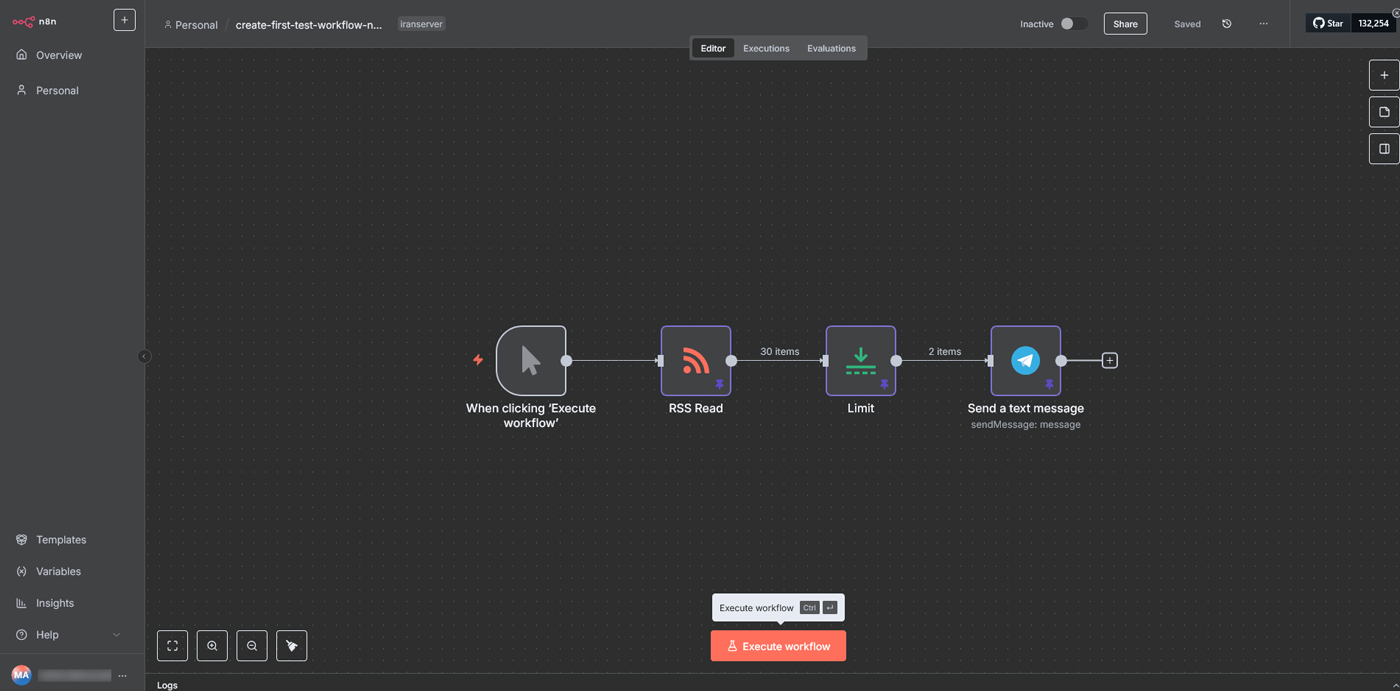Click the Limit node icon
The height and width of the screenshot is (691, 1400).
[x=860, y=360]
